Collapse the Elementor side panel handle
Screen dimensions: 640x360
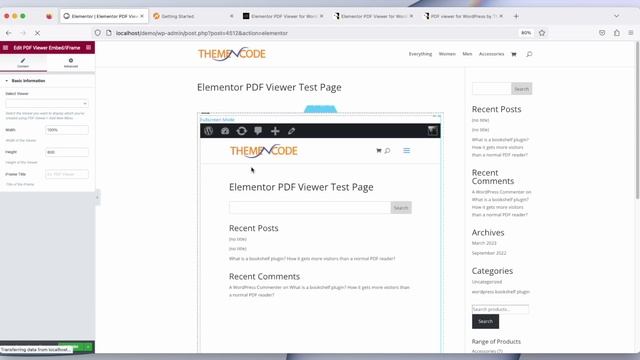pos(97,197)
